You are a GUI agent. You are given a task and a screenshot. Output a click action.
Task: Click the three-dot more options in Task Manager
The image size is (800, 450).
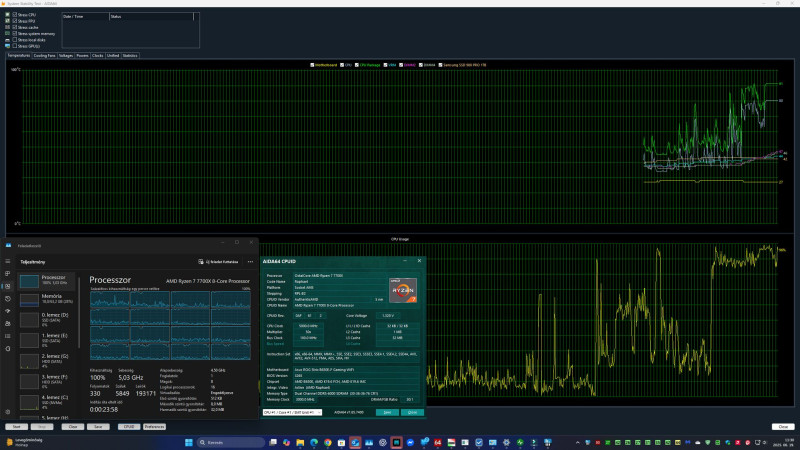pos(250,262)
